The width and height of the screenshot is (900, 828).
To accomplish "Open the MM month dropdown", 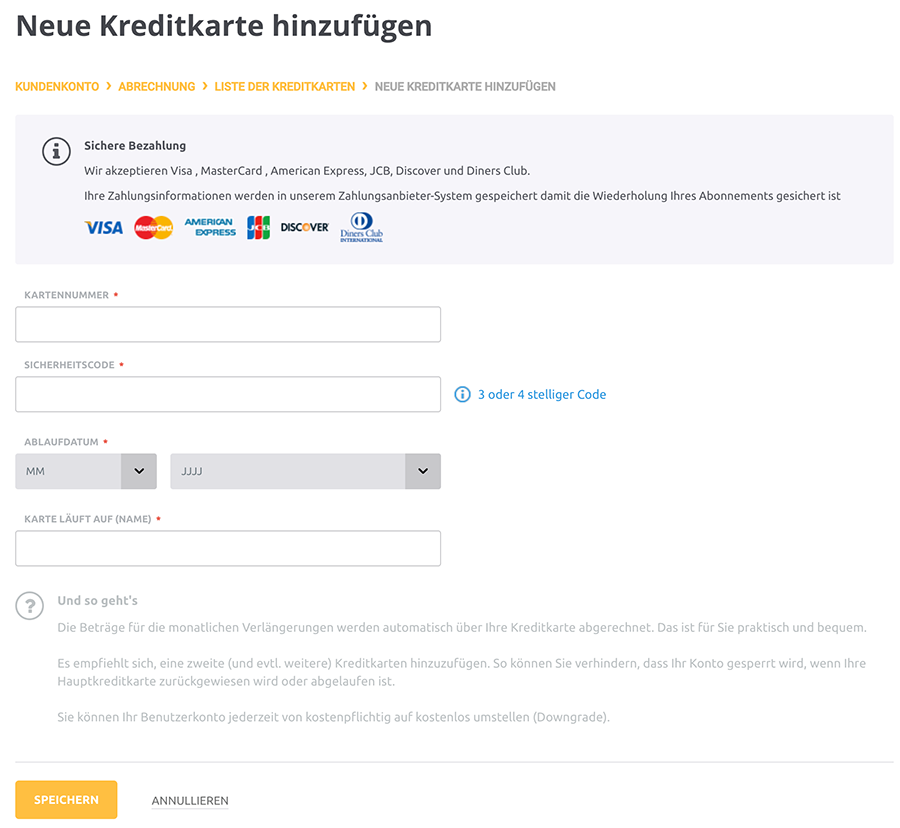I will (x=86, y=471).
